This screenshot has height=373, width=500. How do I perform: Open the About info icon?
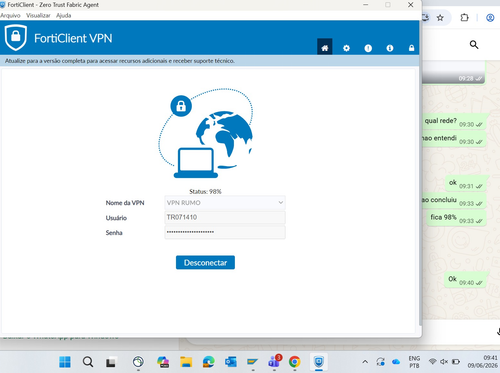(x=390, y=48)
